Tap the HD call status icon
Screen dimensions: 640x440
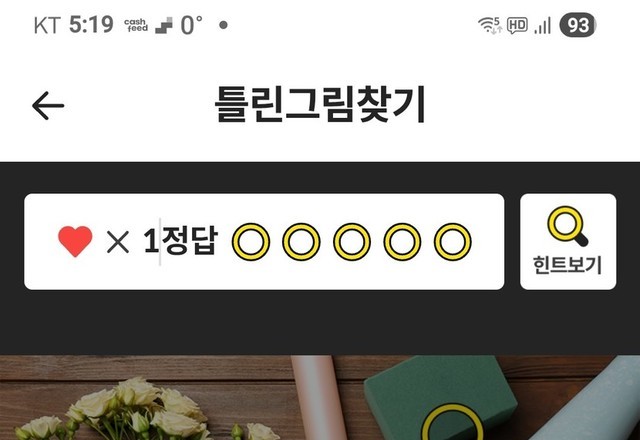tap(517, 25)
